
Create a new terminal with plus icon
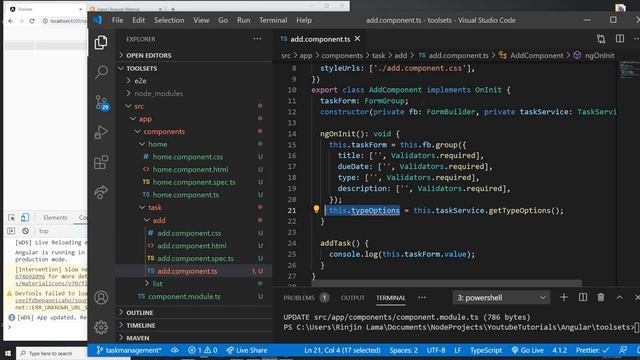click(564, 298)
